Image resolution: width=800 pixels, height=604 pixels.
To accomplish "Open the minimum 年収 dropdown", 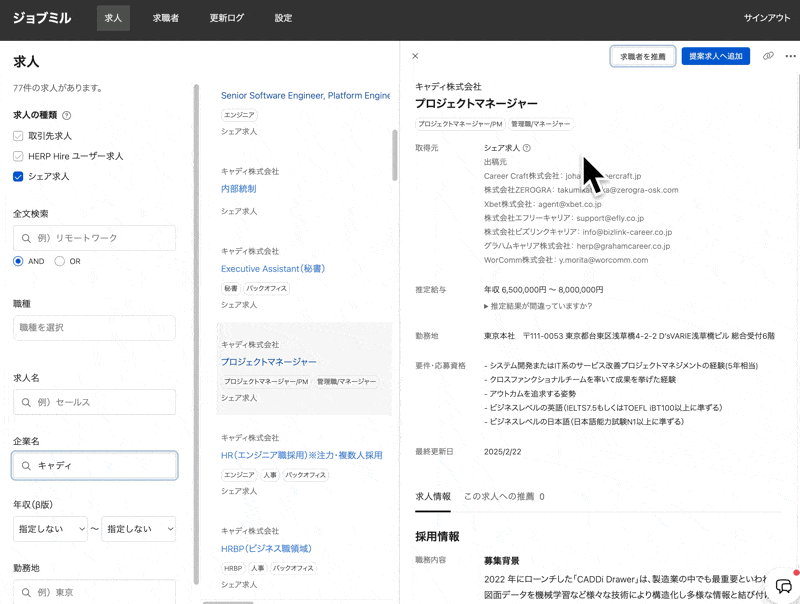I will pos(50,529).
